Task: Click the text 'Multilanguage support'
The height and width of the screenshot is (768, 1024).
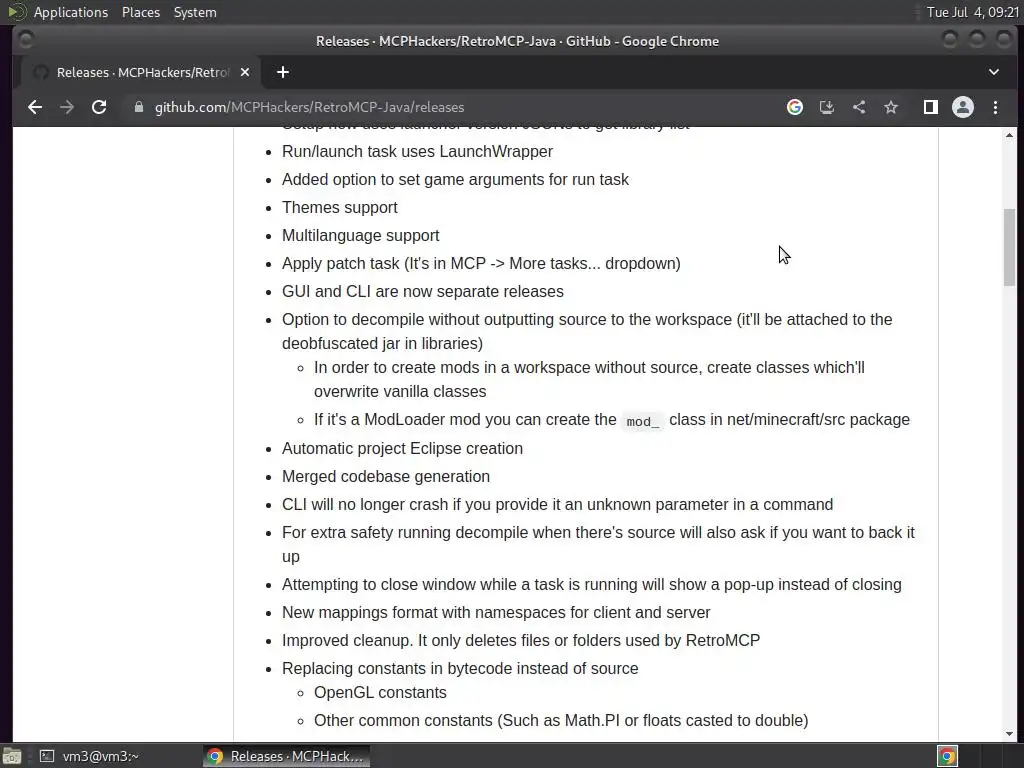Action: pyautogui.click(x=360, y=236)
